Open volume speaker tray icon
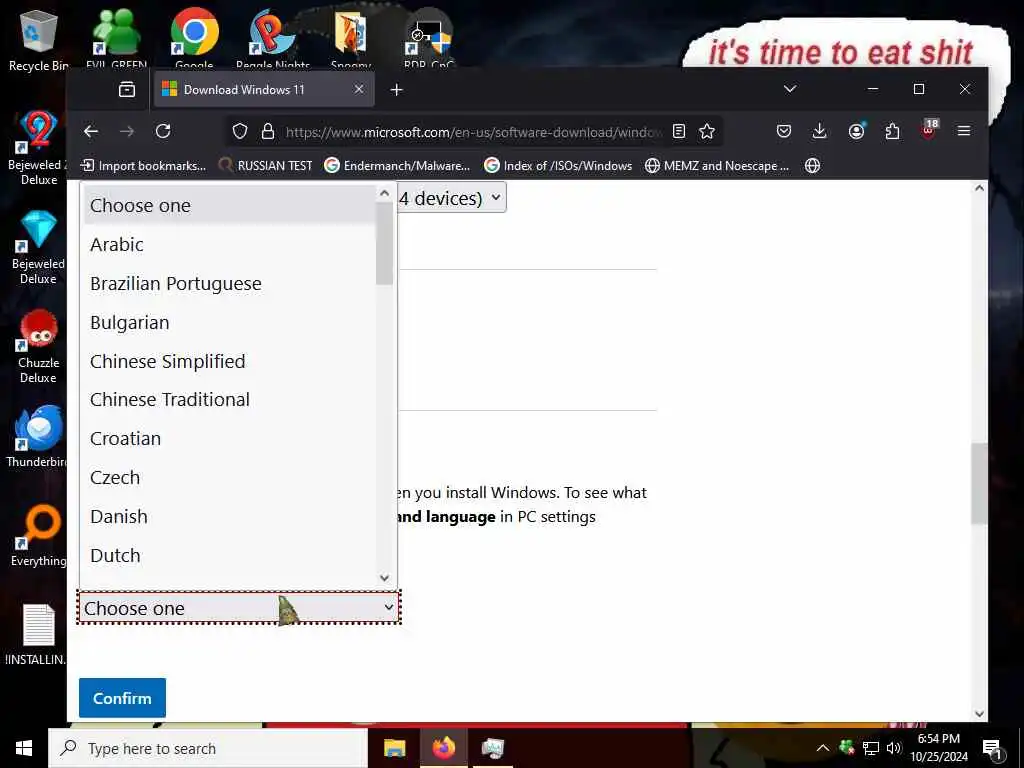1024x768 pixels. click(x=893, y=748)
